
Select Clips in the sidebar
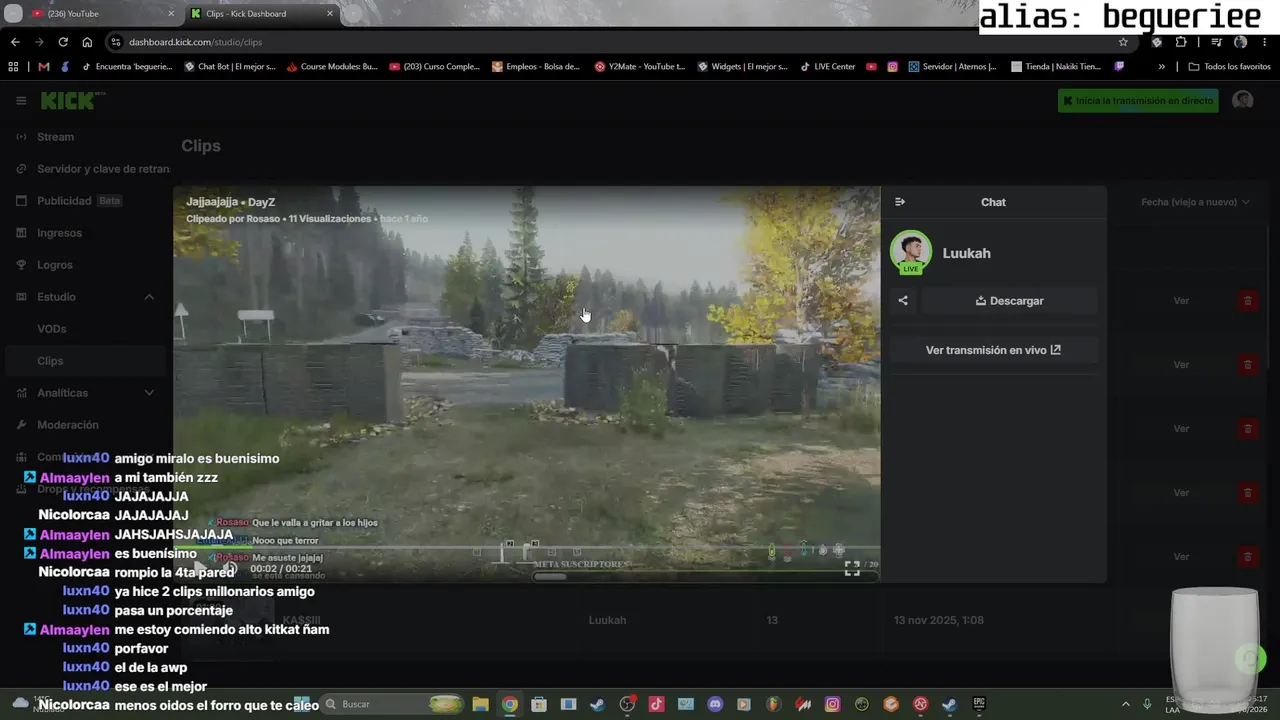pos(86,361)
